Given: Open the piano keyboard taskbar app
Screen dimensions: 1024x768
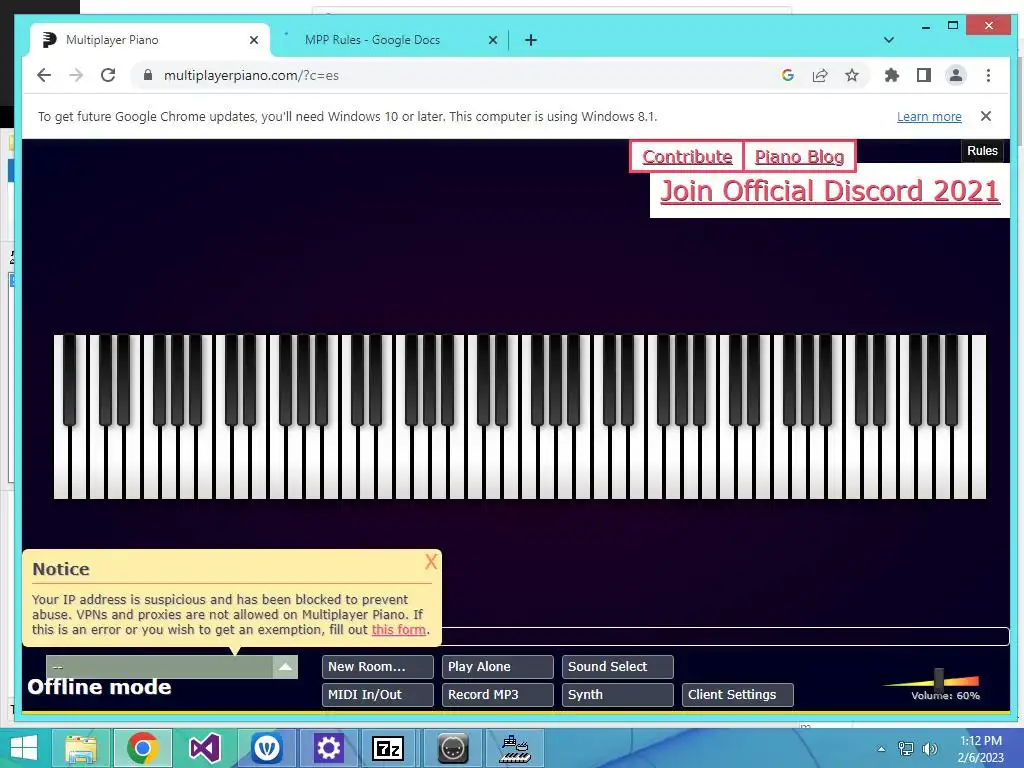Looking at the screenshot, I should pyautogui.click(x=515, y=748).
